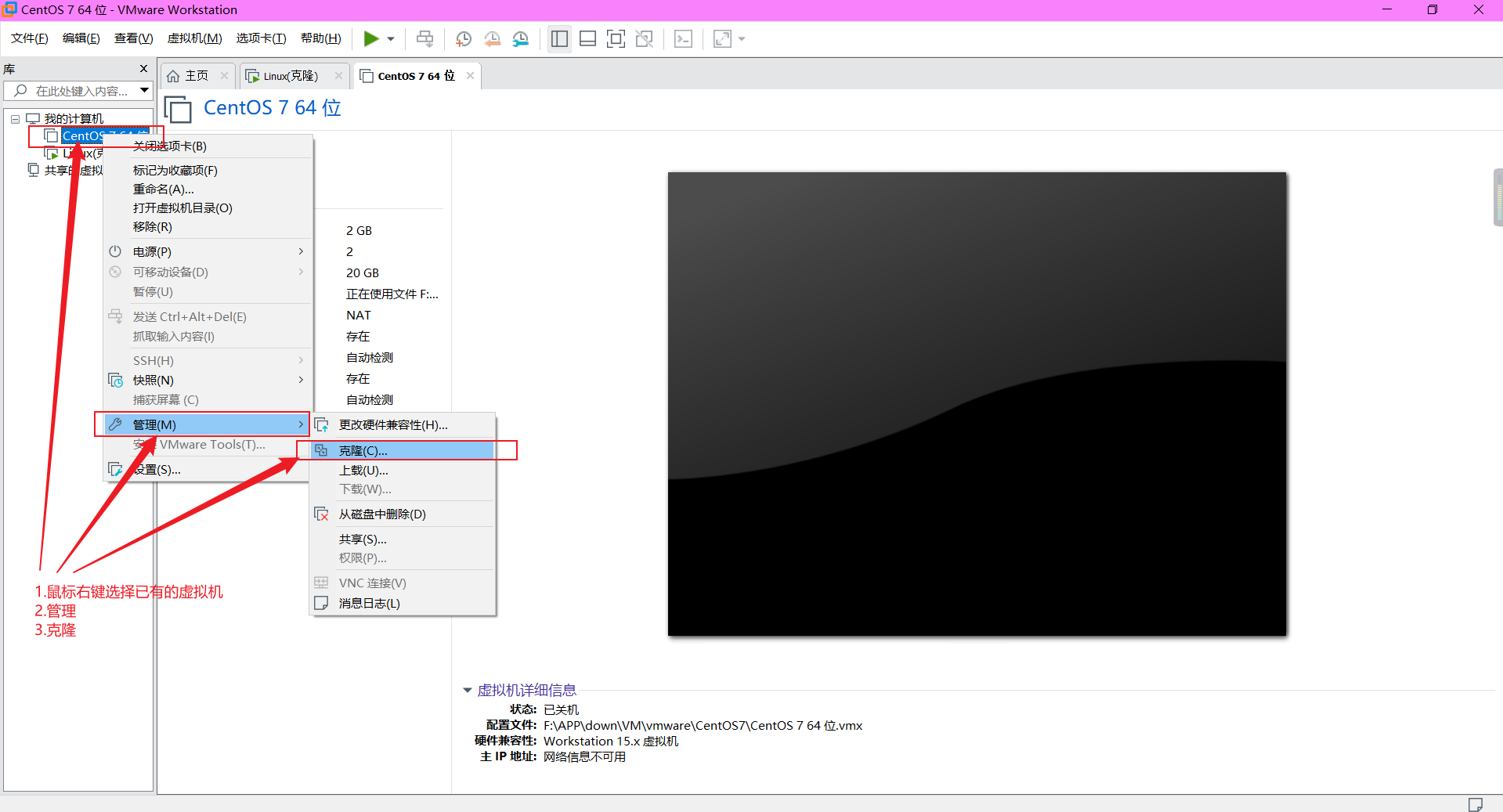Expand the 快照(N) submenu
This screenshot has height=812, width=1503.
click(x=208, y=380)
